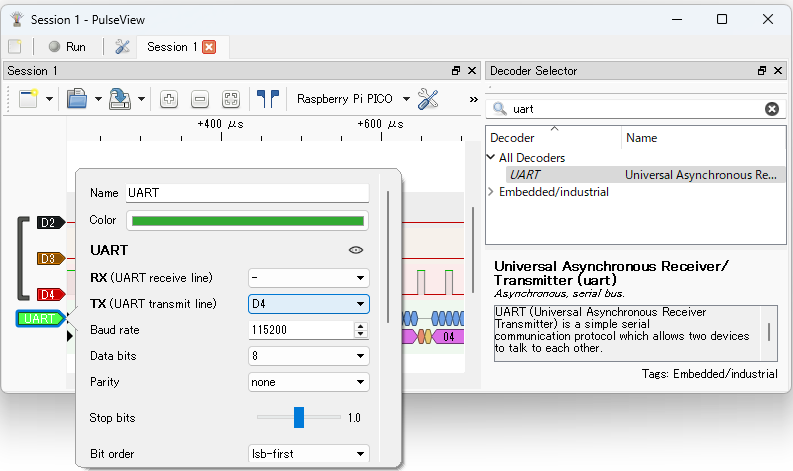Open the TX transmit line dropdown

(x=308, y=304)
